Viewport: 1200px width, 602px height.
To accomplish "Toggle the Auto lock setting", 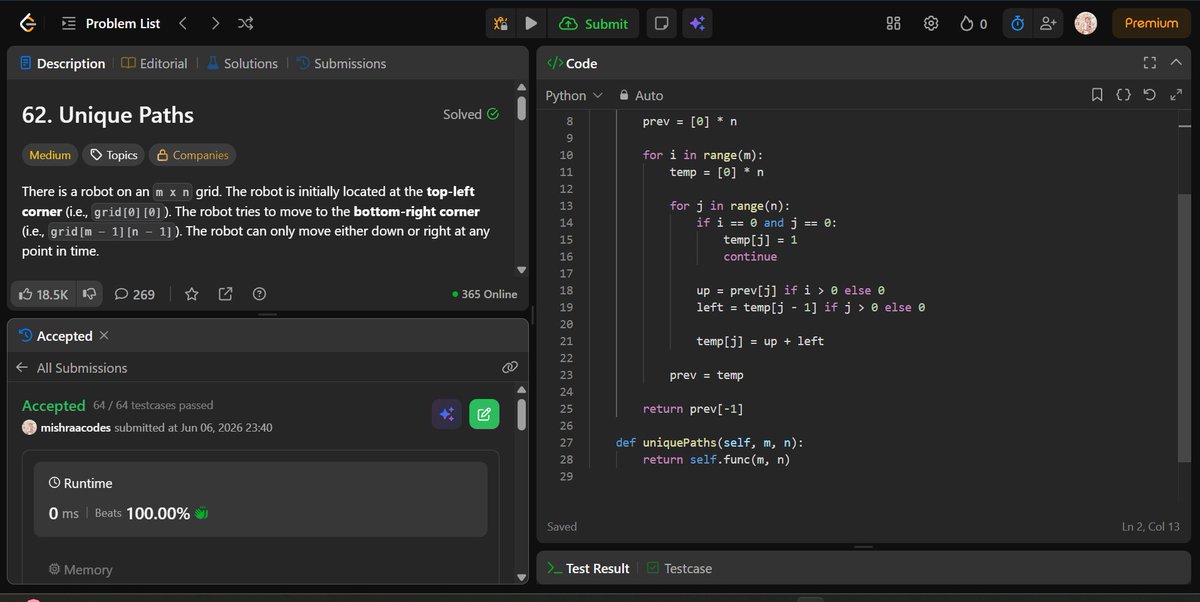I will click(641, 95).
